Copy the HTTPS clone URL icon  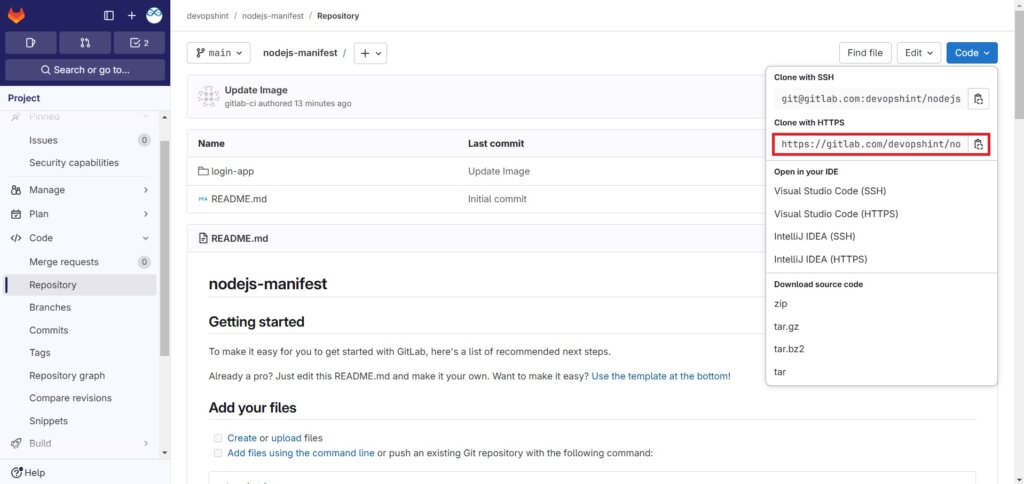(x=978, y=144)
